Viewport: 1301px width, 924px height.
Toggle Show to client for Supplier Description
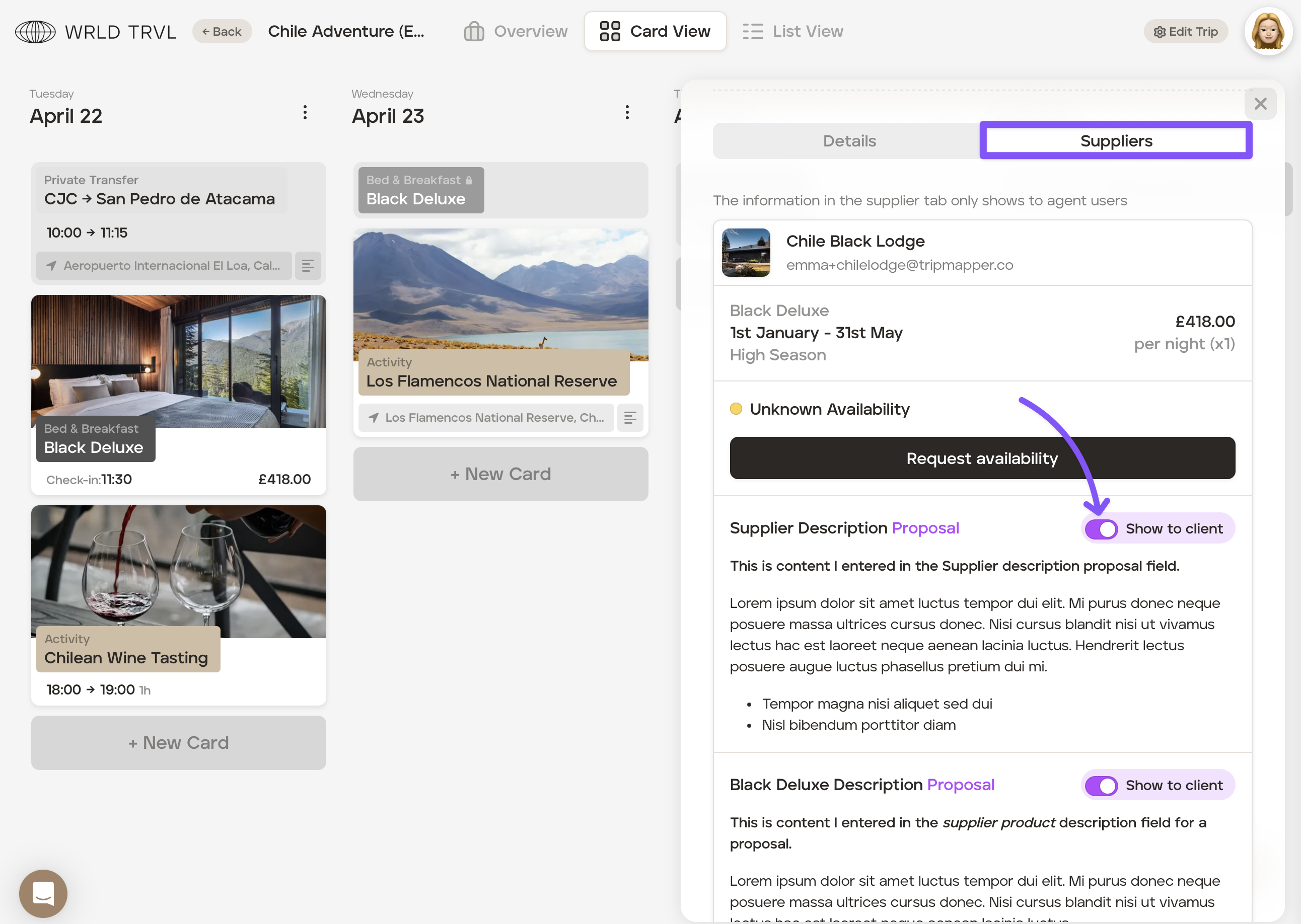point(1101,528)
